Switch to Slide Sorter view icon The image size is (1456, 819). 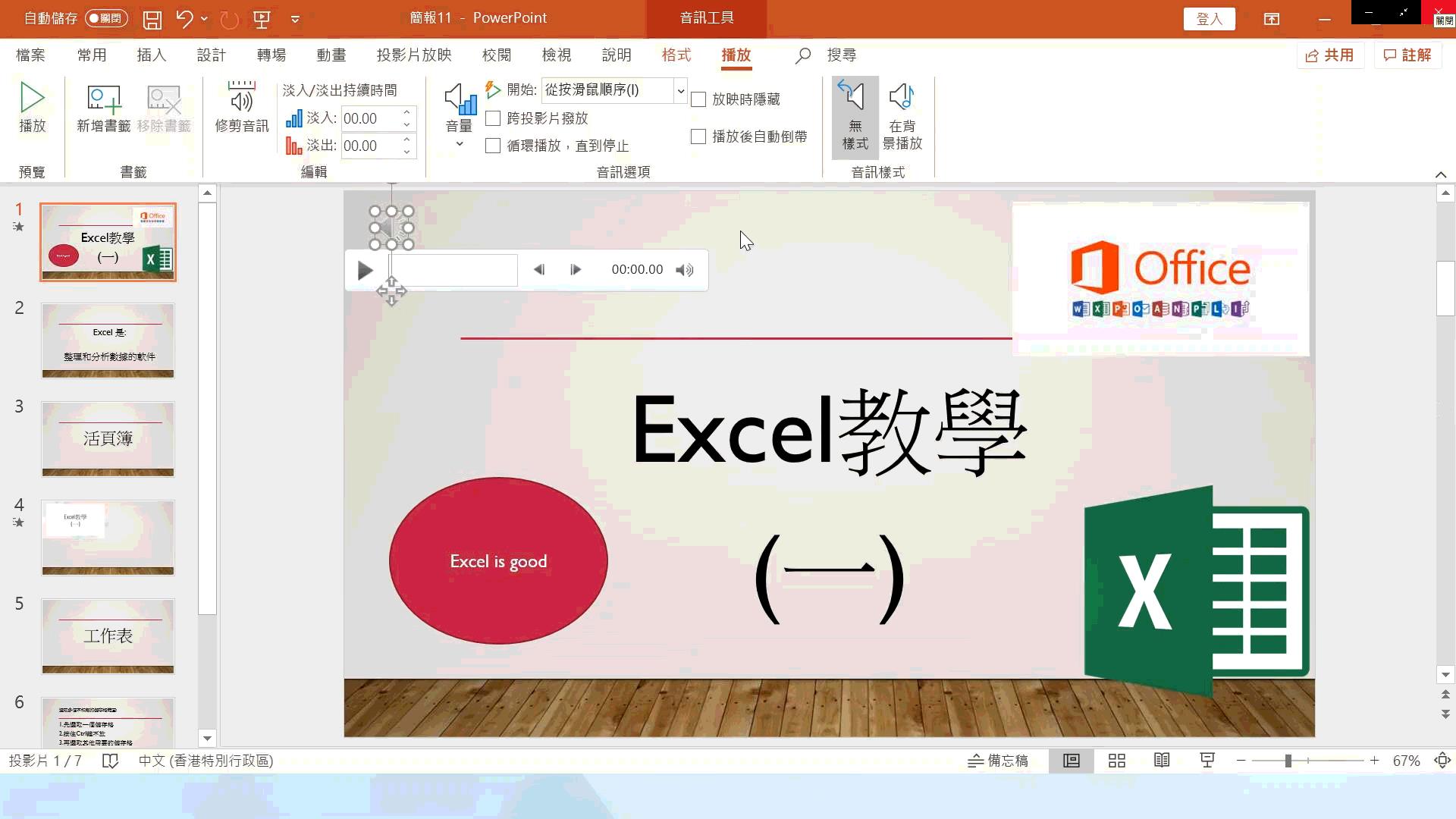[1116, 761]
